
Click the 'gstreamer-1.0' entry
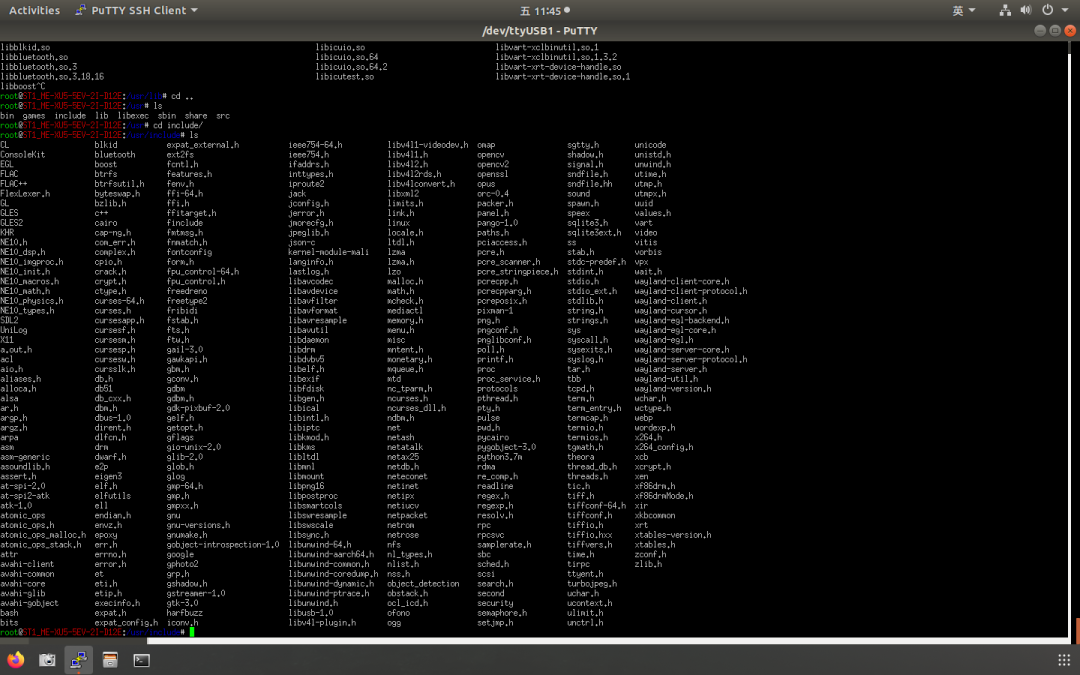point(196,593)
